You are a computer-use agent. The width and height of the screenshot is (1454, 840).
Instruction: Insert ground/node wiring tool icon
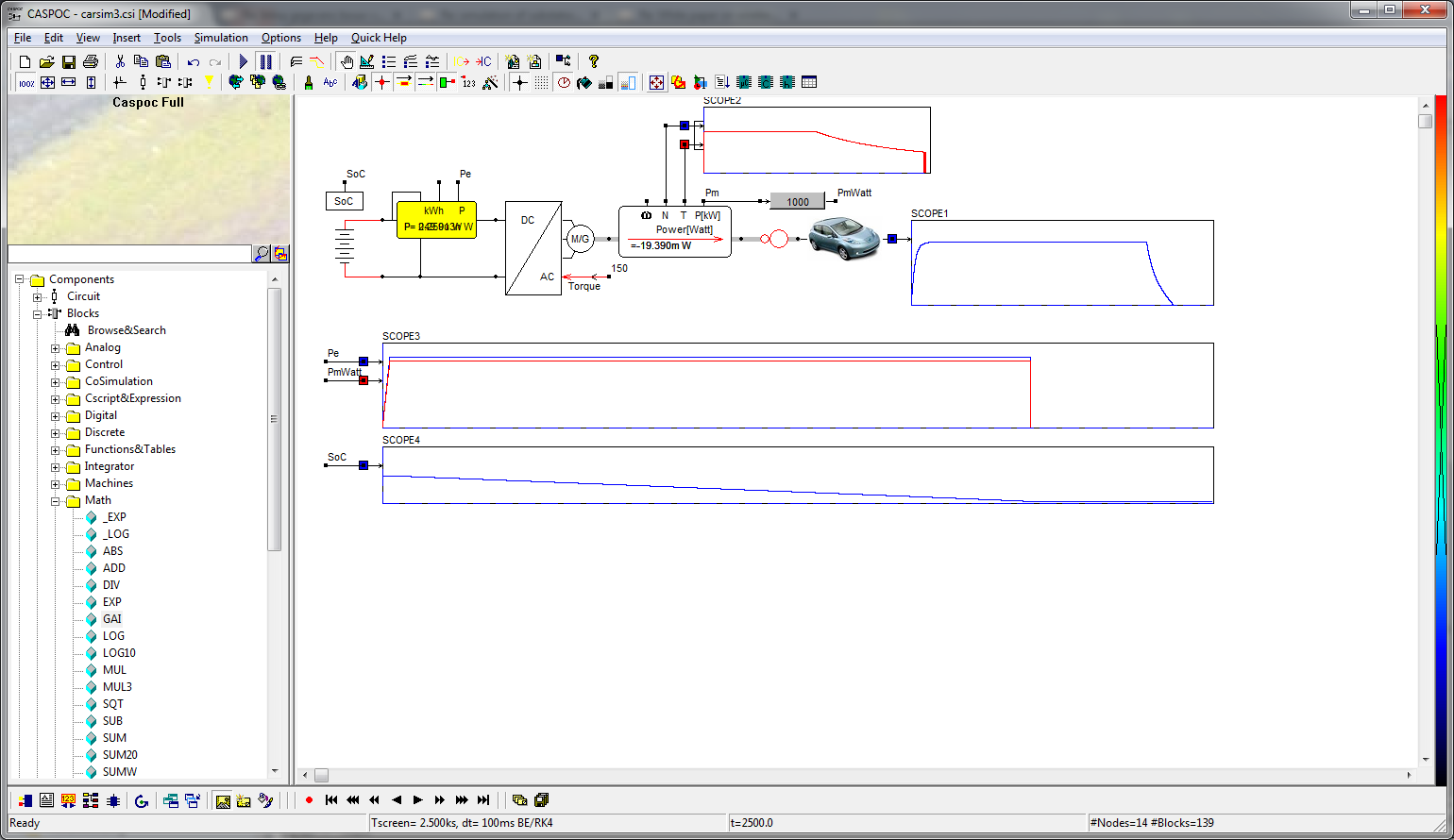[x=120, y=82]
